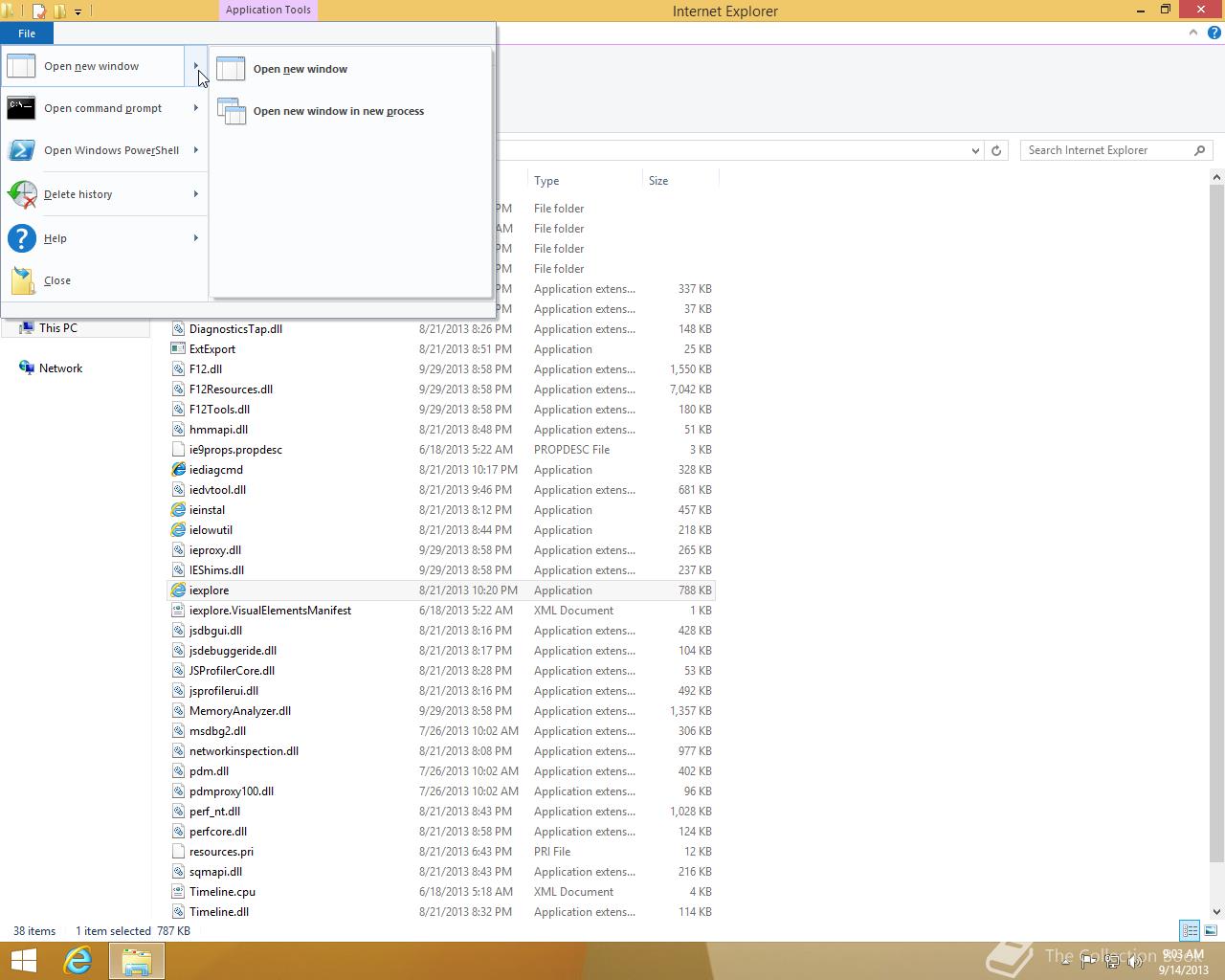Expand Open command prompt submenu arrow

tap(196, 108)
